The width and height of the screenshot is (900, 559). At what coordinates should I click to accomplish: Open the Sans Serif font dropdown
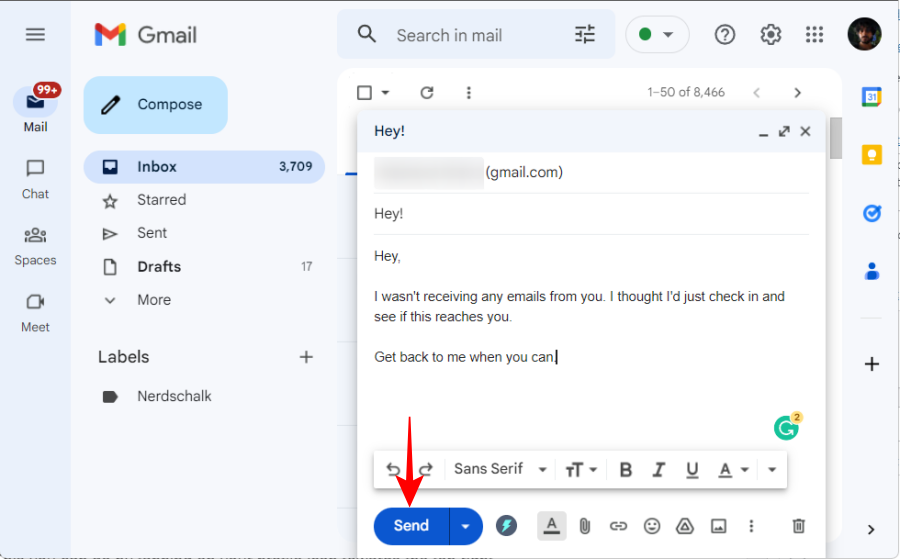pyautogui.click(x=500, y=469)
